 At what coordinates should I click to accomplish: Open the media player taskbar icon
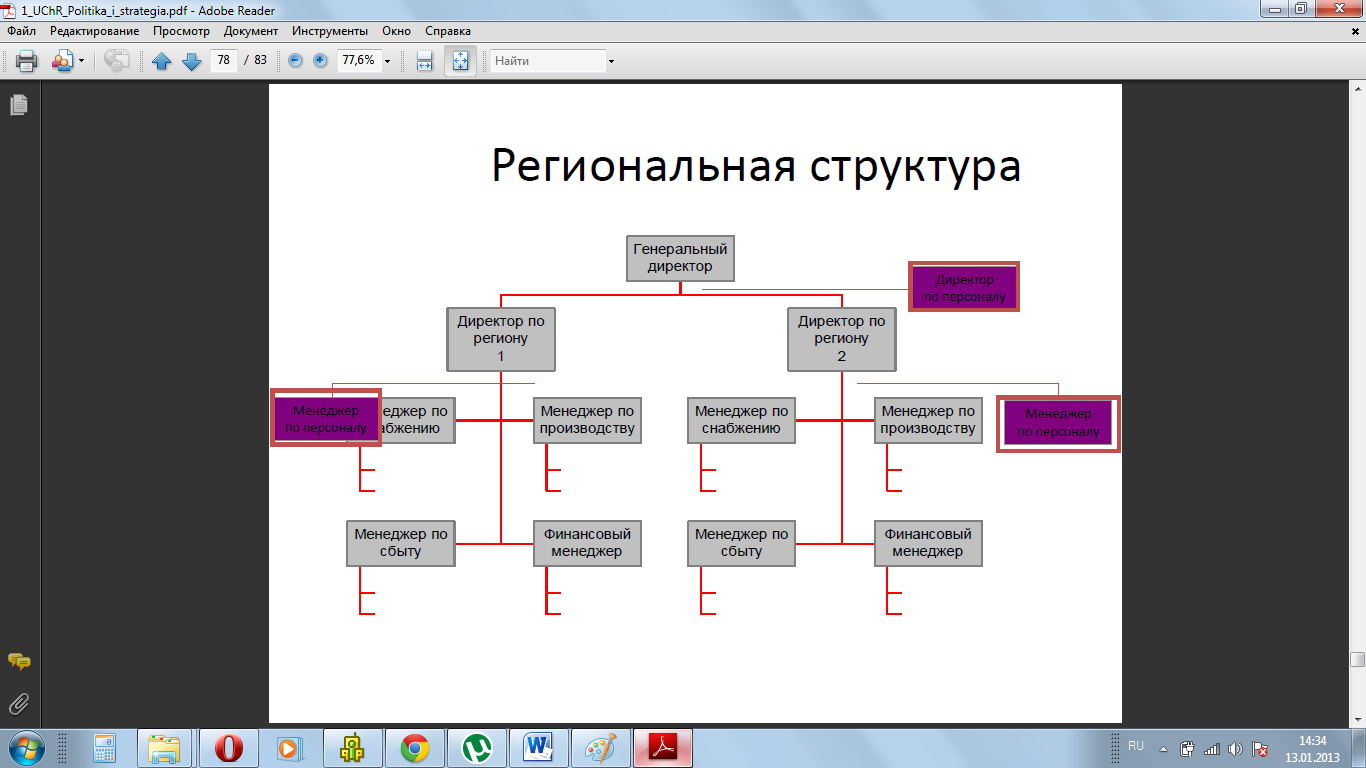point(290,748)
